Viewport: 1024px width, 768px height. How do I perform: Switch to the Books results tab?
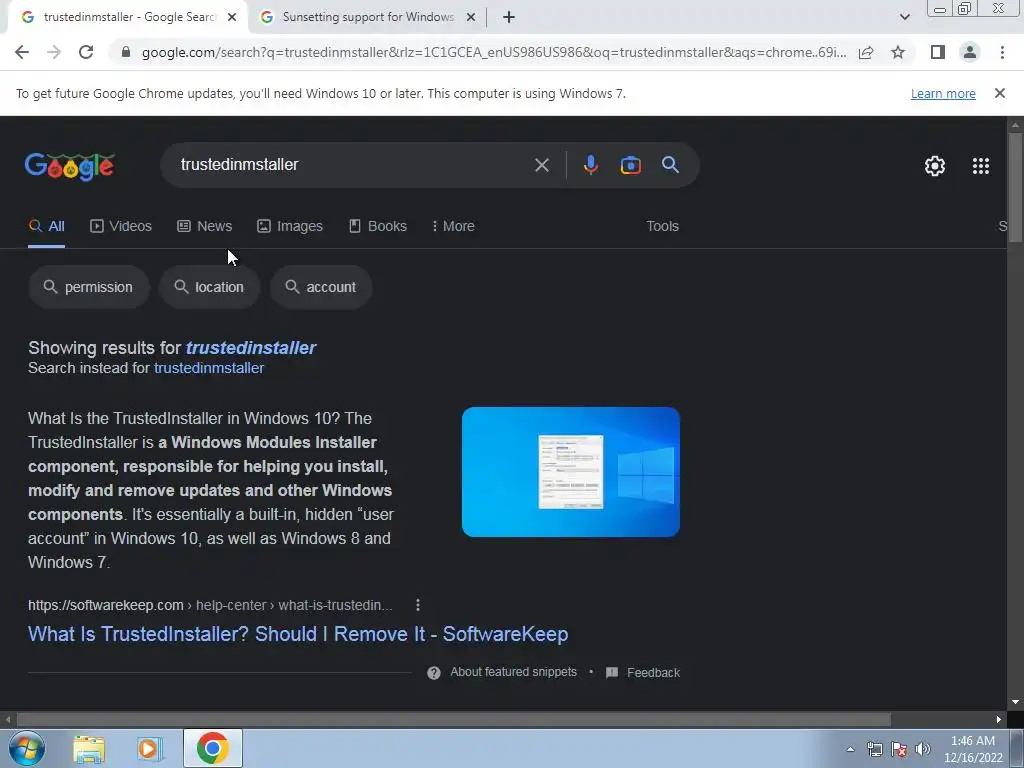pos(377,226)
